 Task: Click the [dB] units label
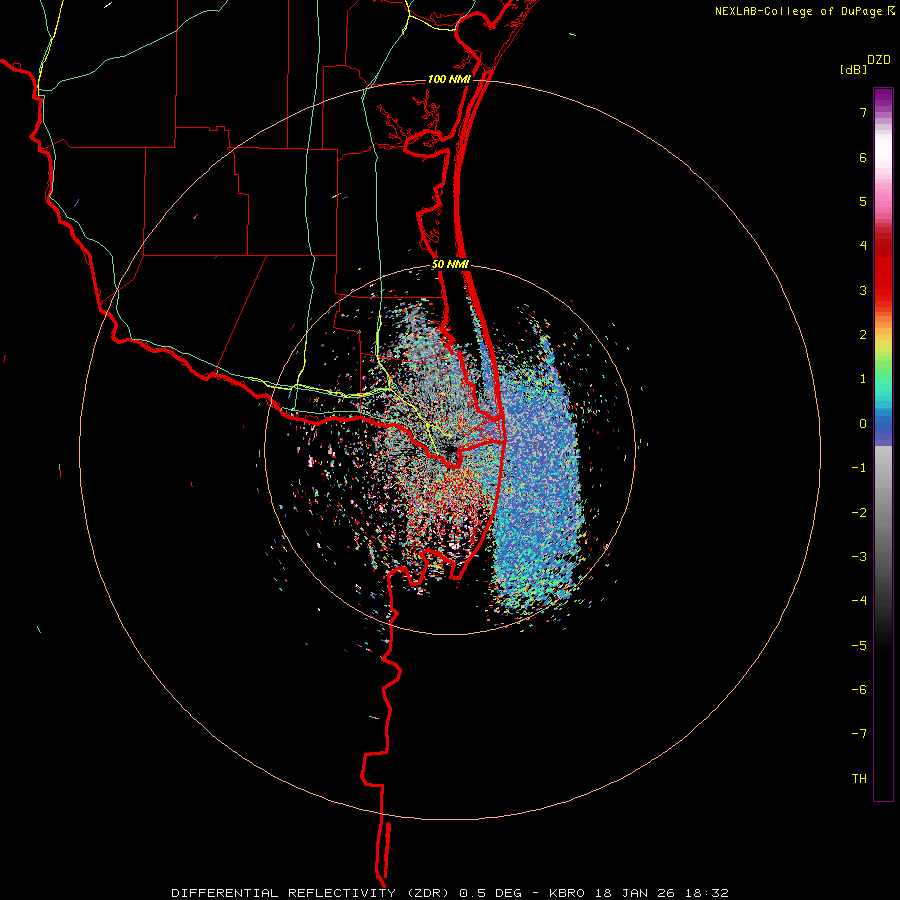pos(853,70)
